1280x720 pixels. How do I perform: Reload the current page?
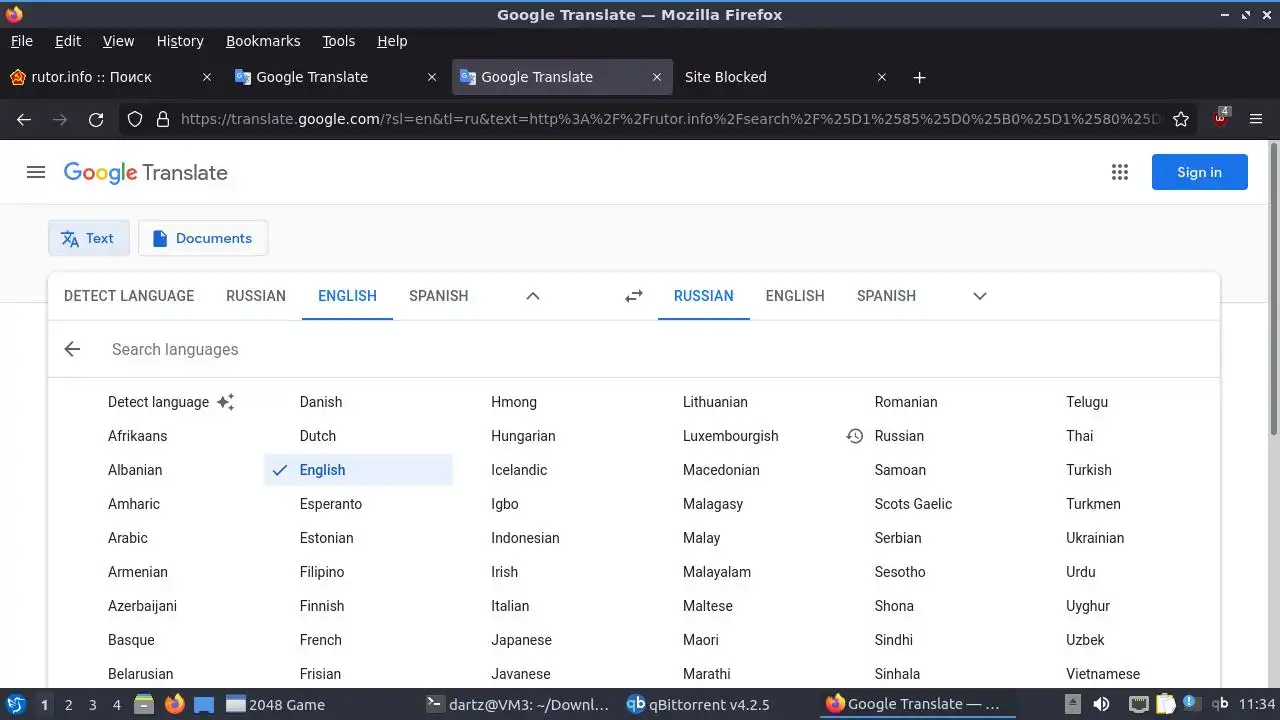tap(96, 119)
